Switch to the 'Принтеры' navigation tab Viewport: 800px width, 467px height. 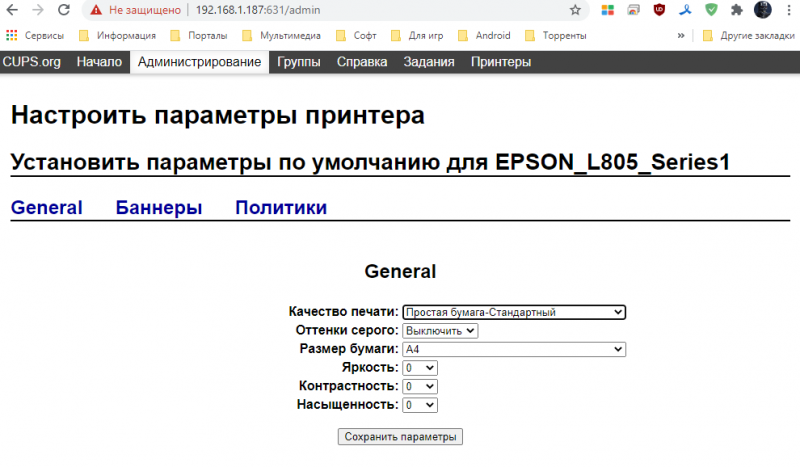501,62
